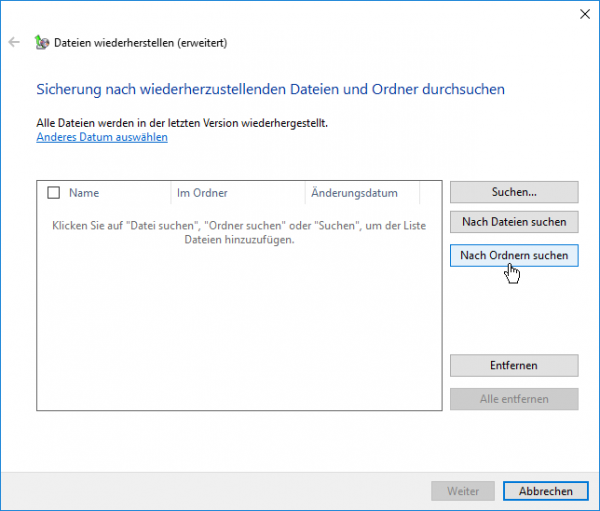This screenshot has height=511, width=600.
Task: Proceed with the 'Weiter' button
Action: click(462, 491)
